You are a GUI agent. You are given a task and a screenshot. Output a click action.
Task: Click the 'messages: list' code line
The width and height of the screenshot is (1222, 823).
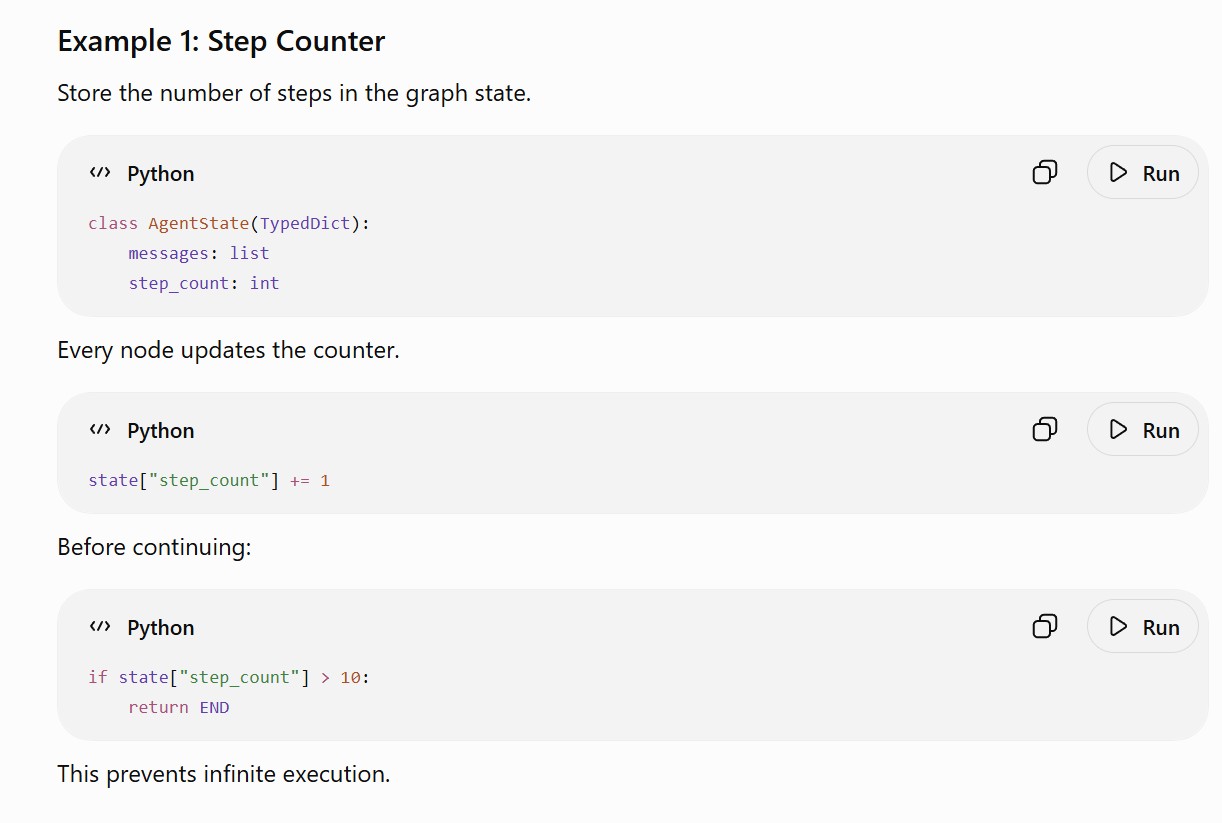[199, 253]
